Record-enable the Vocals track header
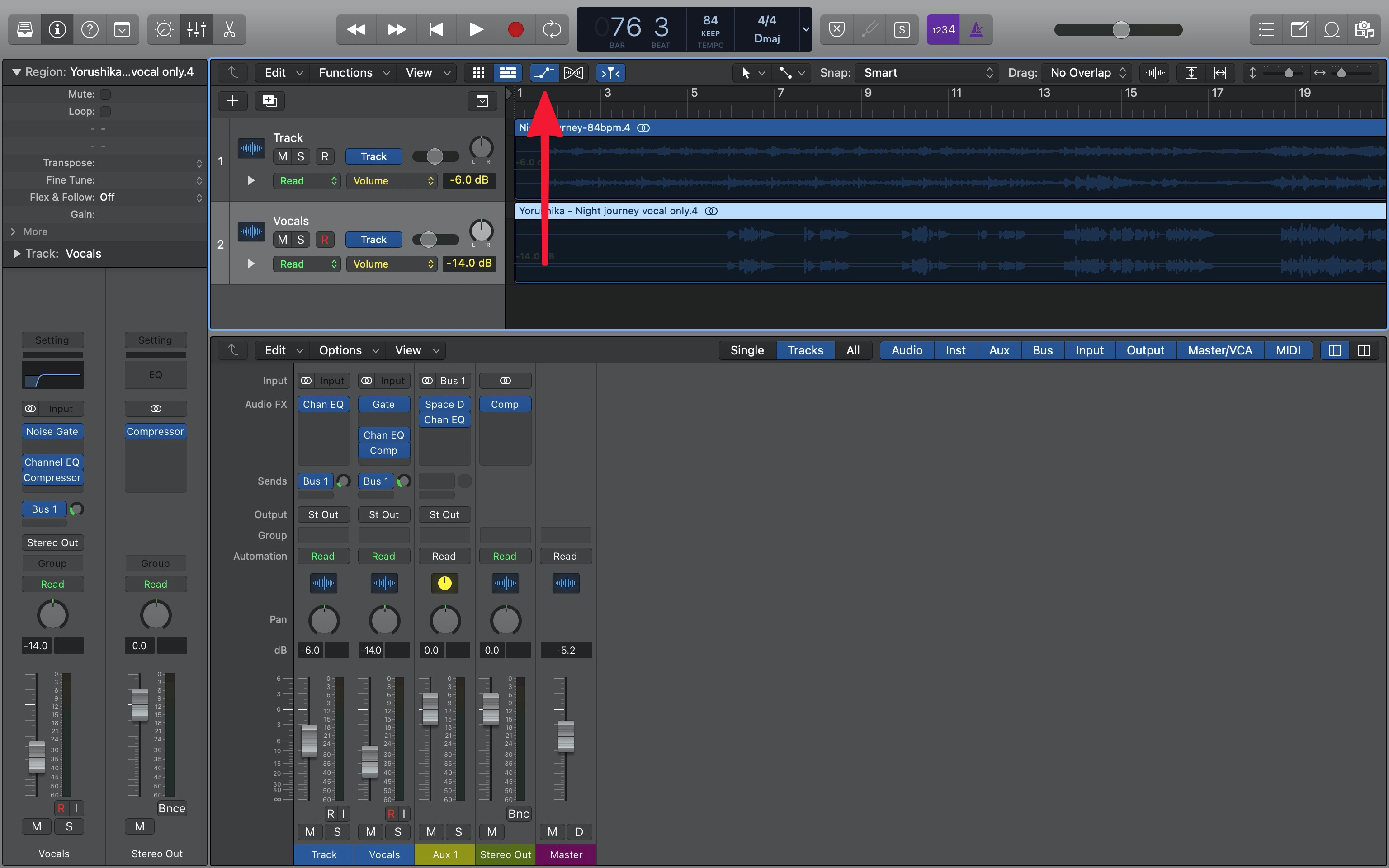The width and height of the screenshot is (1389, 868). click(x=325, y=240)
